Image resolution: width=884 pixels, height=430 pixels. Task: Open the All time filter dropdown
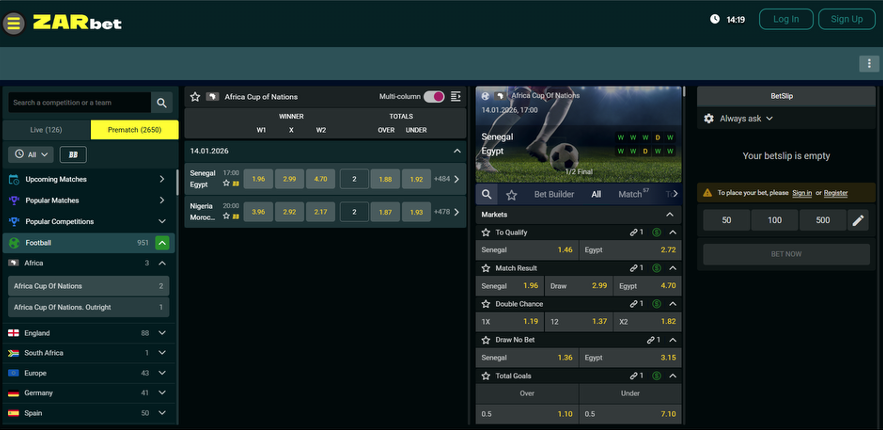[x=31, y=154]
